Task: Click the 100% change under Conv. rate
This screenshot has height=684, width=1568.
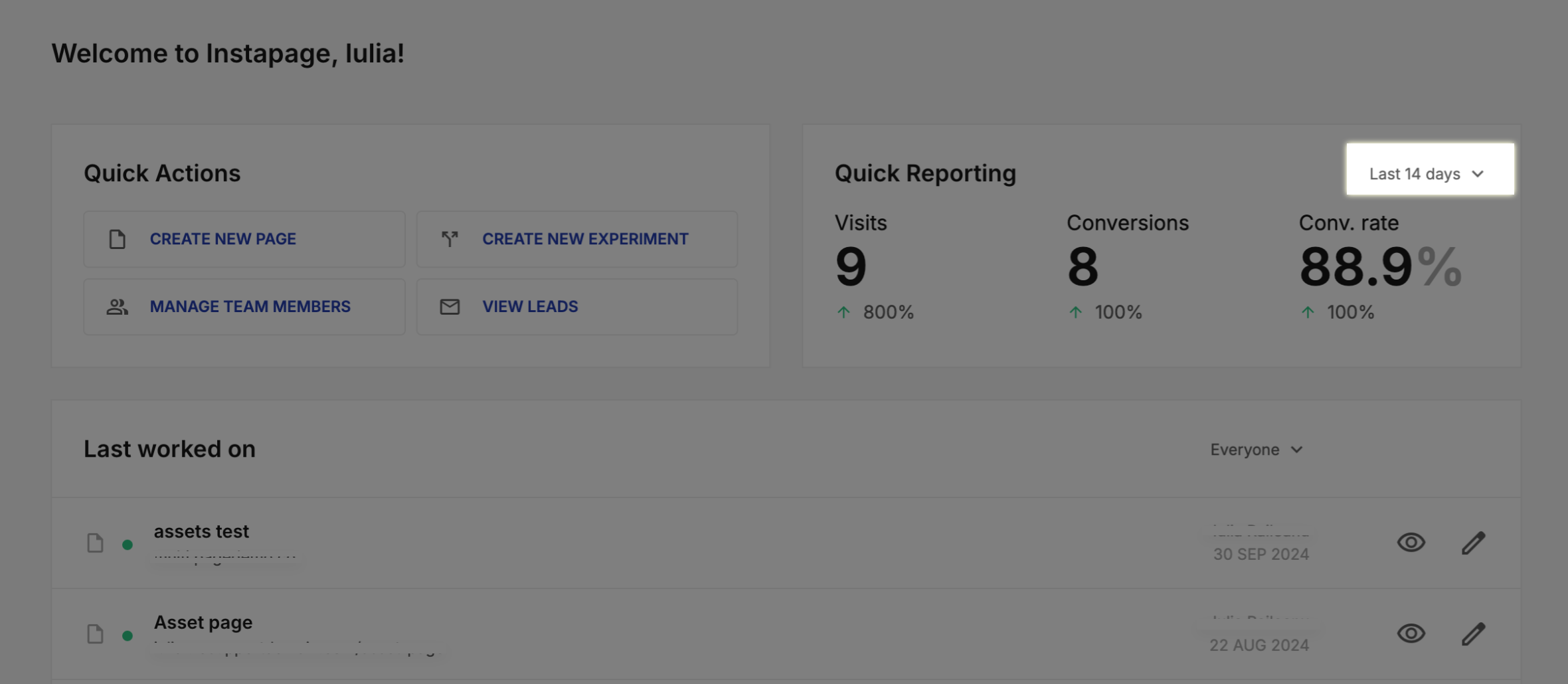Action: [x=1350, y=312]
